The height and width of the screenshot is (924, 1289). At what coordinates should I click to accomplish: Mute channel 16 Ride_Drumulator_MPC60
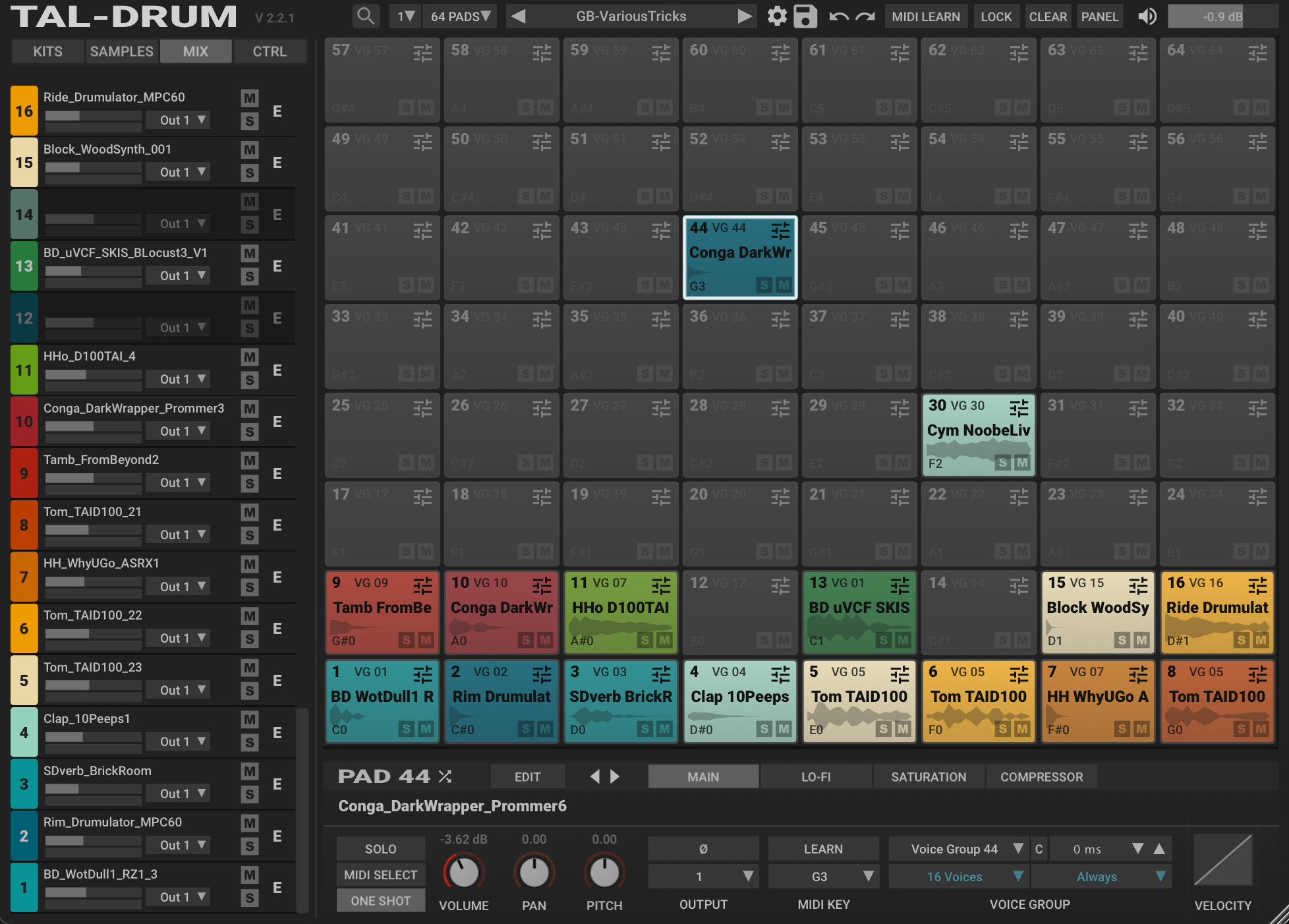pyautogui.click(x=249, y=98)
